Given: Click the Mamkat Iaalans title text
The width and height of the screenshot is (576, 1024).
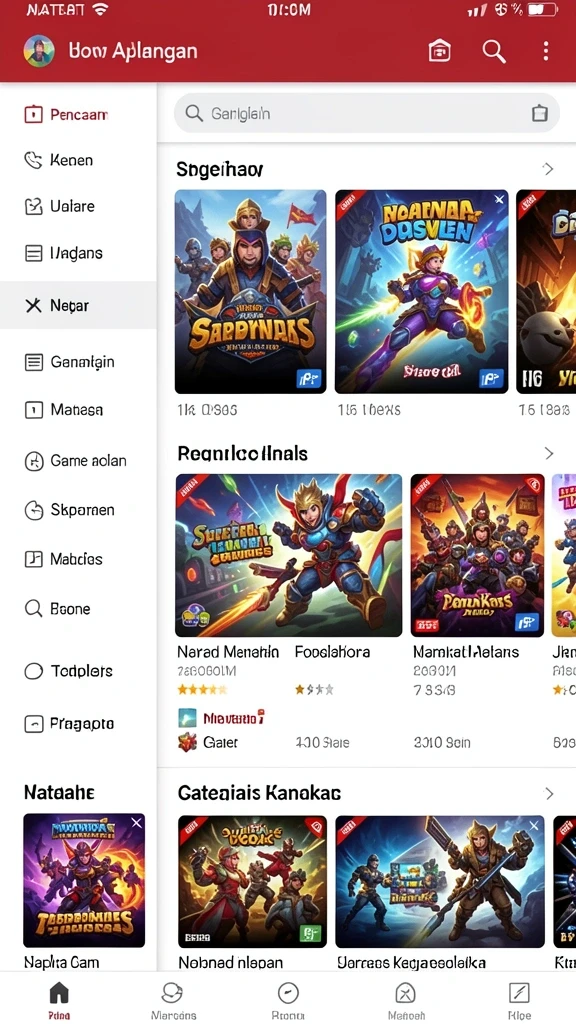Looking at the screenshot, I should [466, 652].
